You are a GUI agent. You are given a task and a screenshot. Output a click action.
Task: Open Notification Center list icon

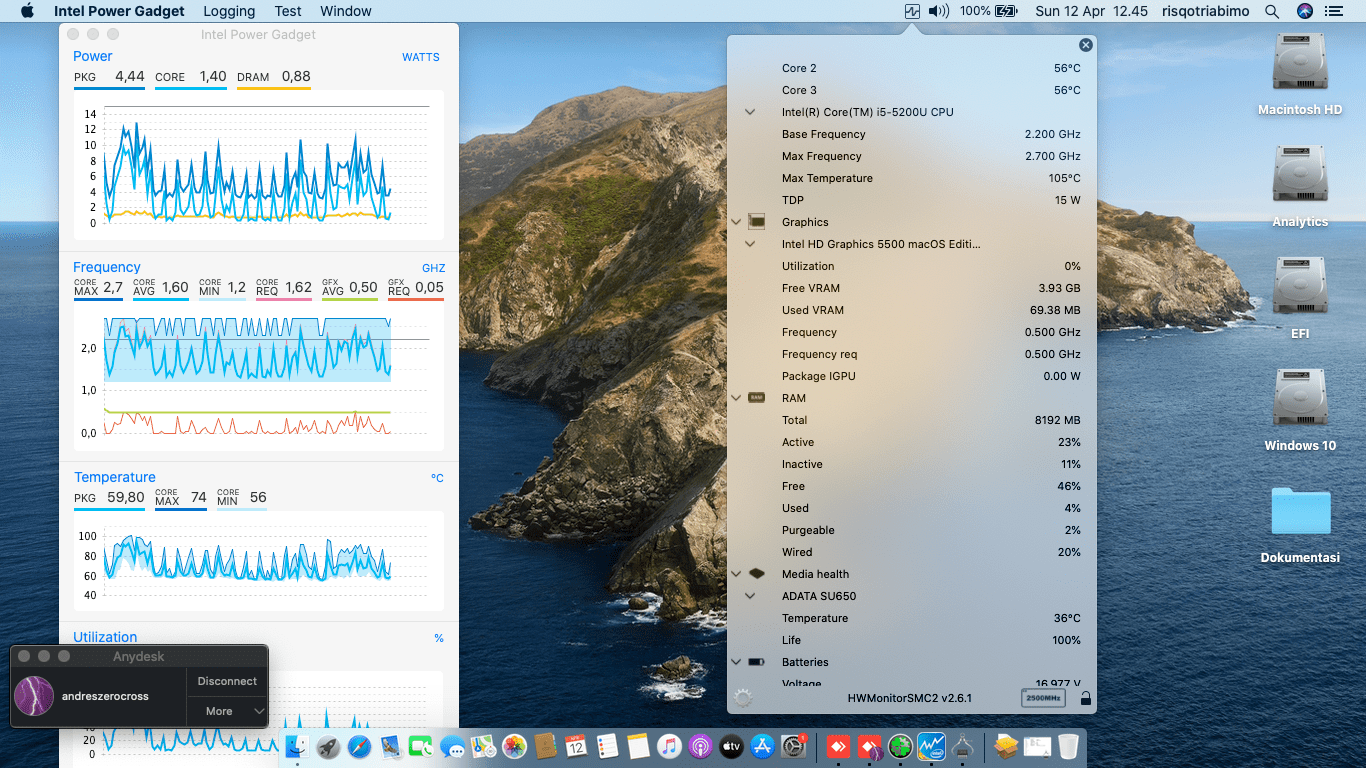coord(1333,11)
